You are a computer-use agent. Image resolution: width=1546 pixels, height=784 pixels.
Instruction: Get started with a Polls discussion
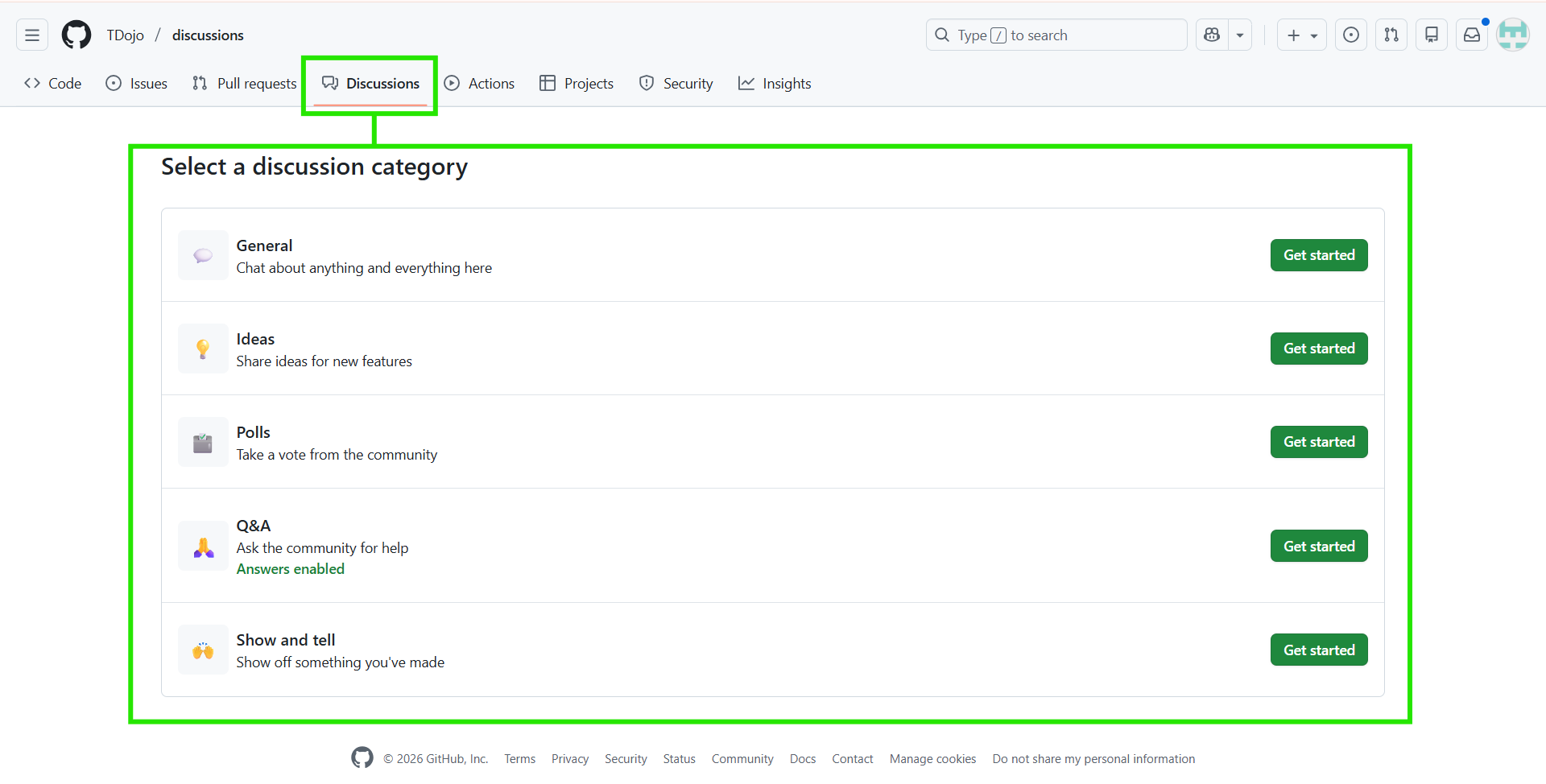(1318, 441)
